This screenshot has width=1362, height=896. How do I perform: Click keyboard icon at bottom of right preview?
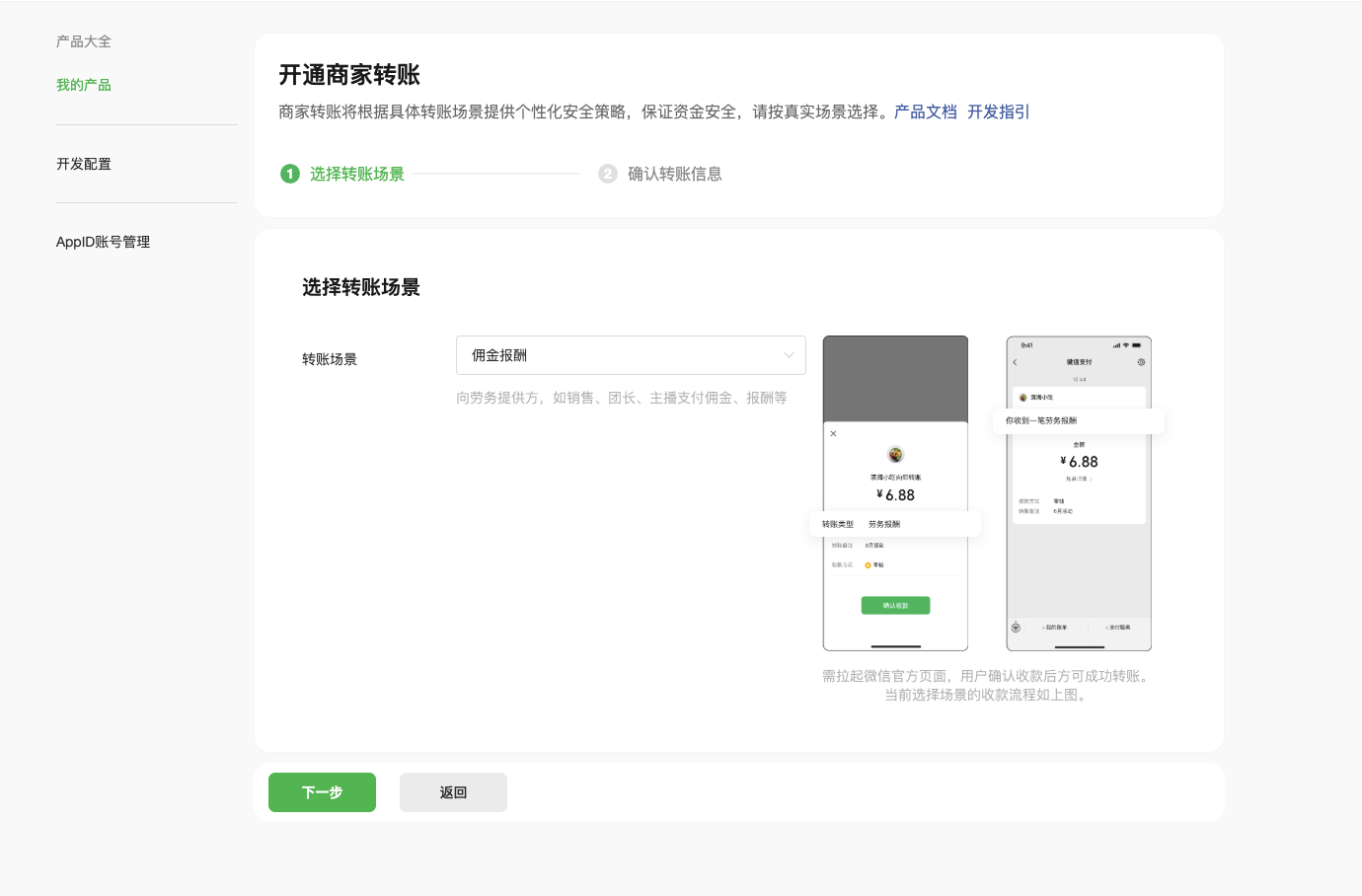[1016, 628]
